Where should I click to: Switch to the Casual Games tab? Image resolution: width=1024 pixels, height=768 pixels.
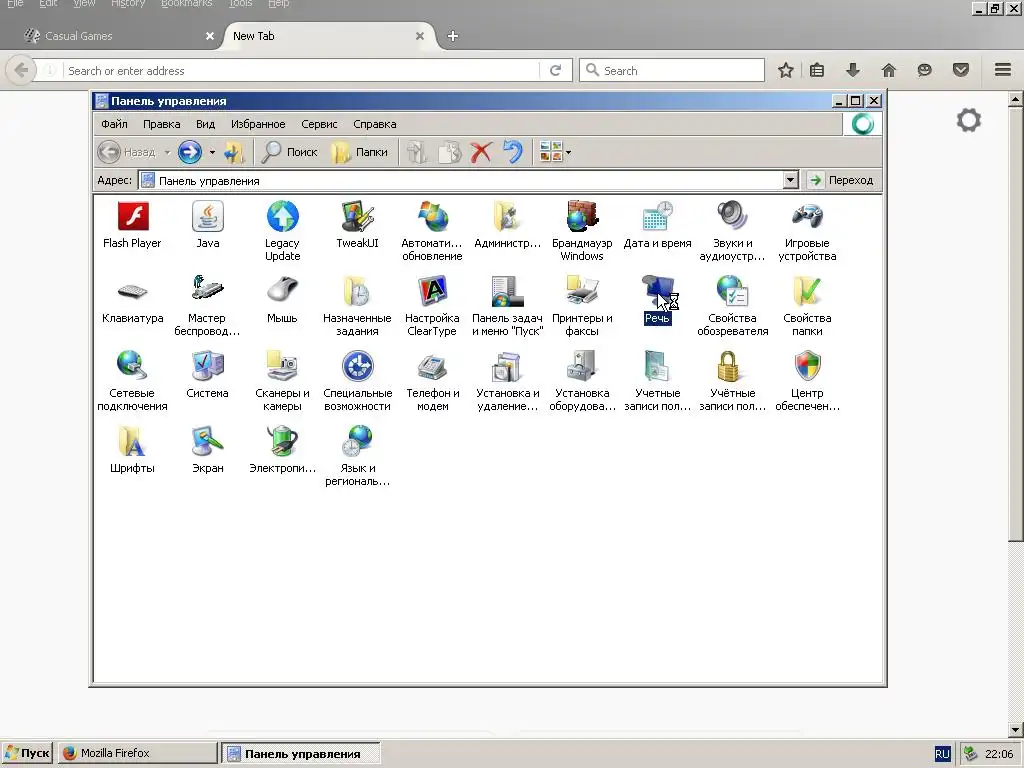tap(119, 36)
